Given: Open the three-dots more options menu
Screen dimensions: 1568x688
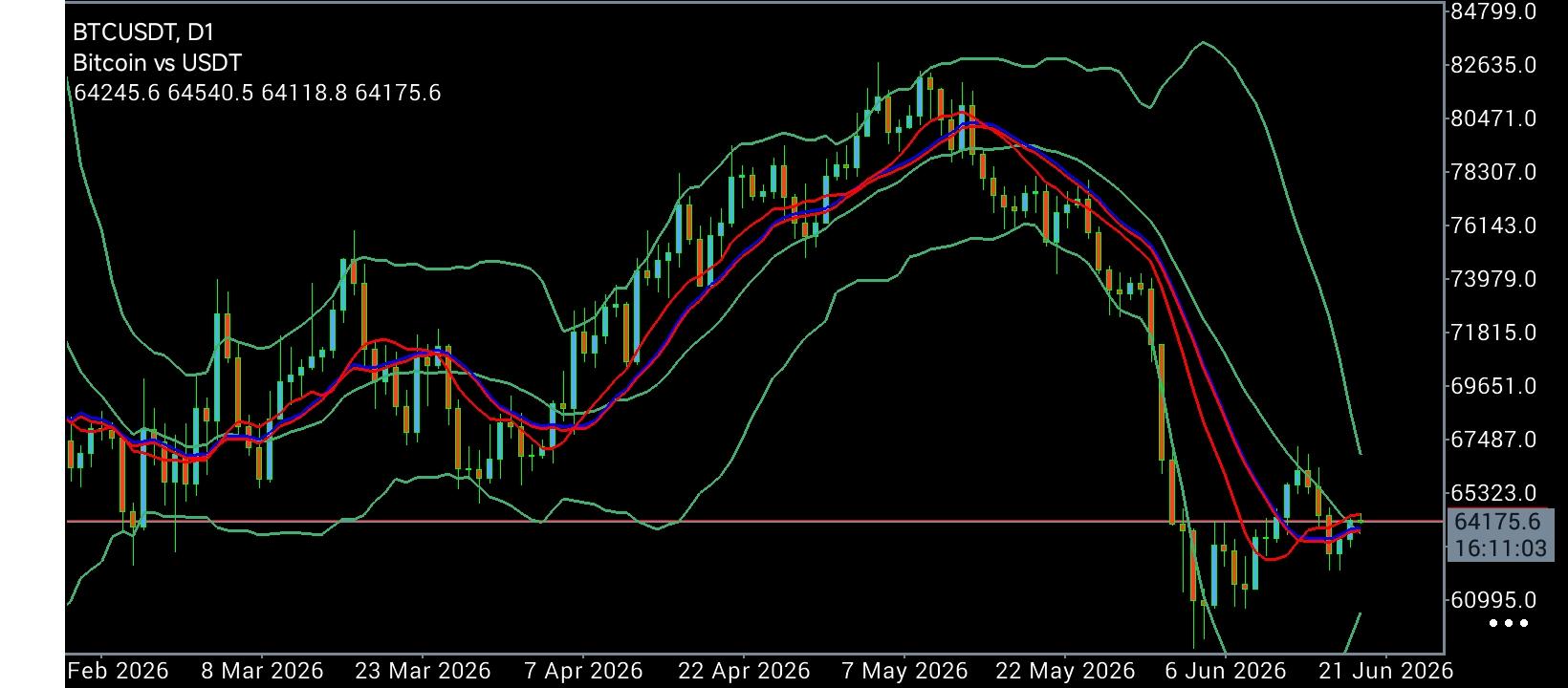Looking at the screenshot, I should coord(1509,624).
